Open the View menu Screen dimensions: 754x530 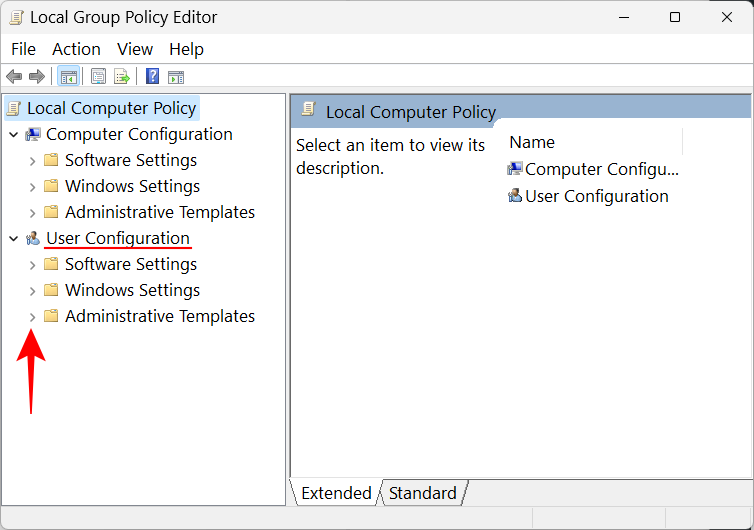coord(135,49)
